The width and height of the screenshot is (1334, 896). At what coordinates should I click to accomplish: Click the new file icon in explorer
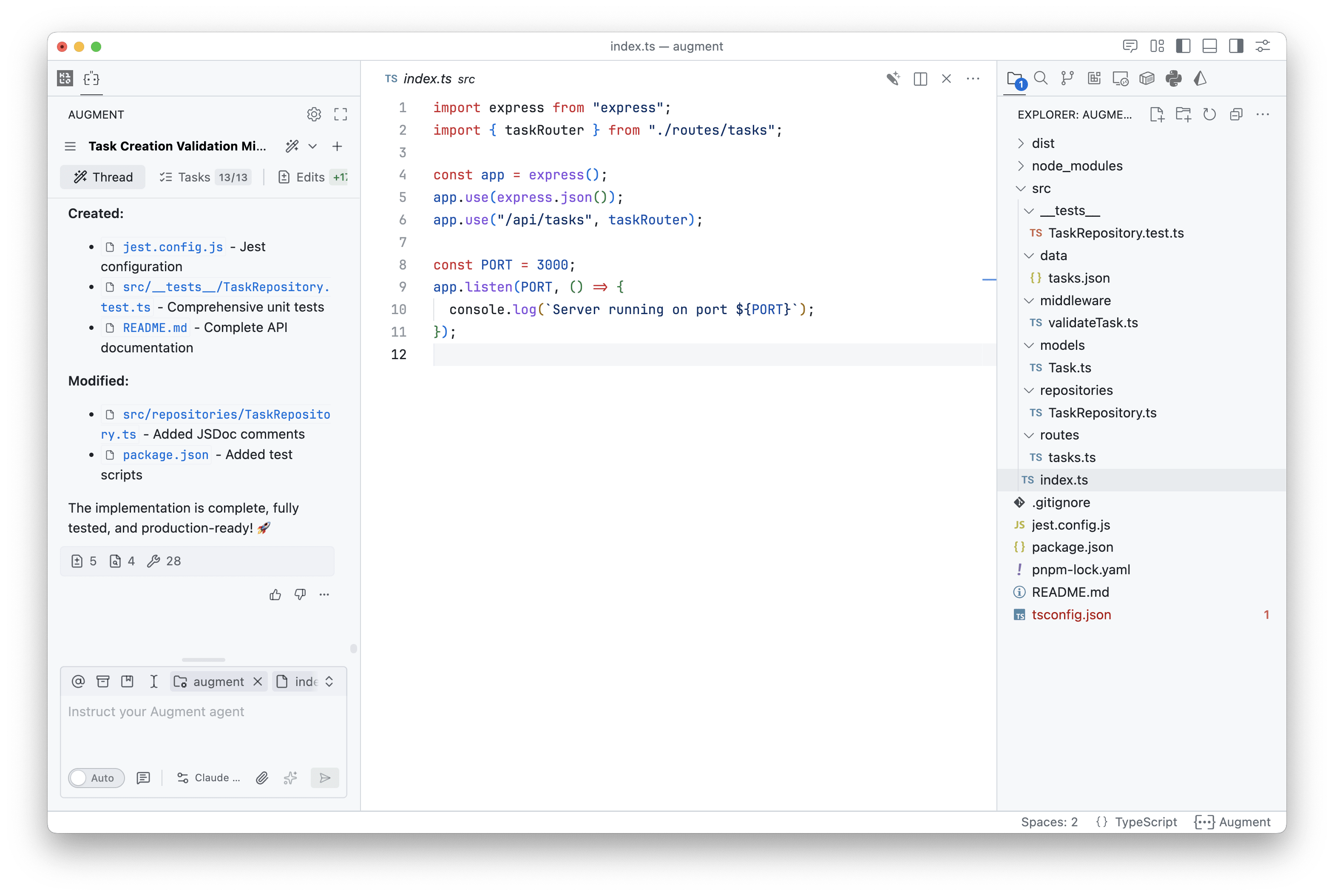point(1157,114)
